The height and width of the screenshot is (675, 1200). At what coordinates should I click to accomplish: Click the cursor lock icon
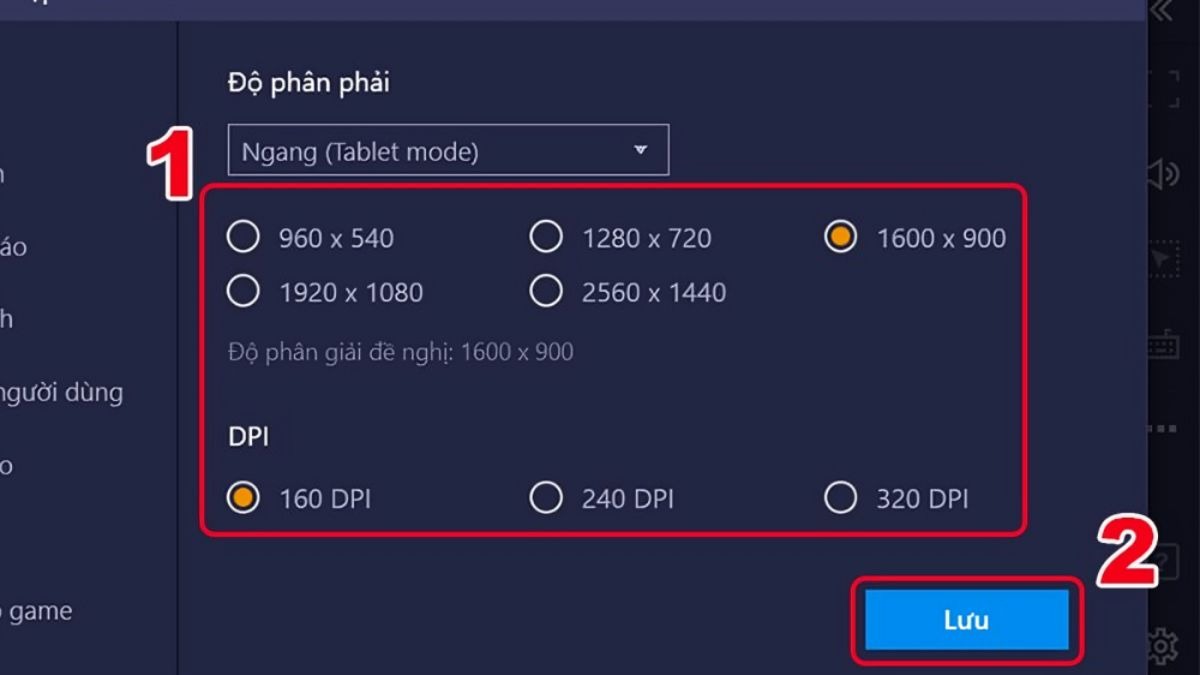1163,260
